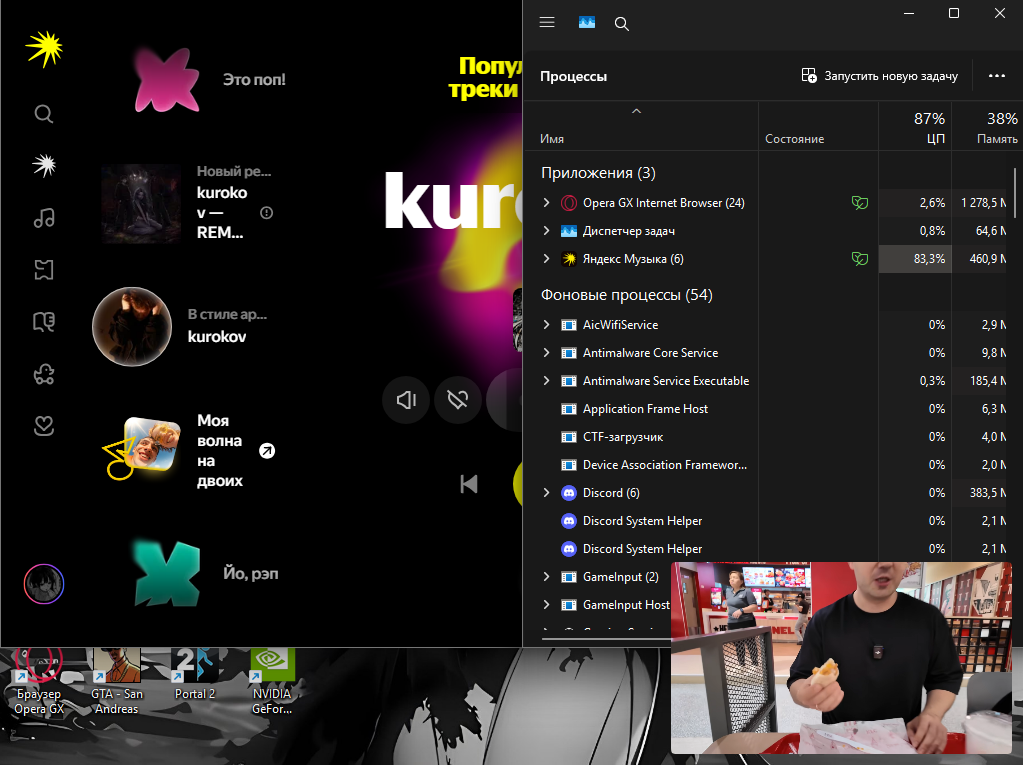Click the previous track button
The image size is (1023, 765).
(x=469, y=484)
